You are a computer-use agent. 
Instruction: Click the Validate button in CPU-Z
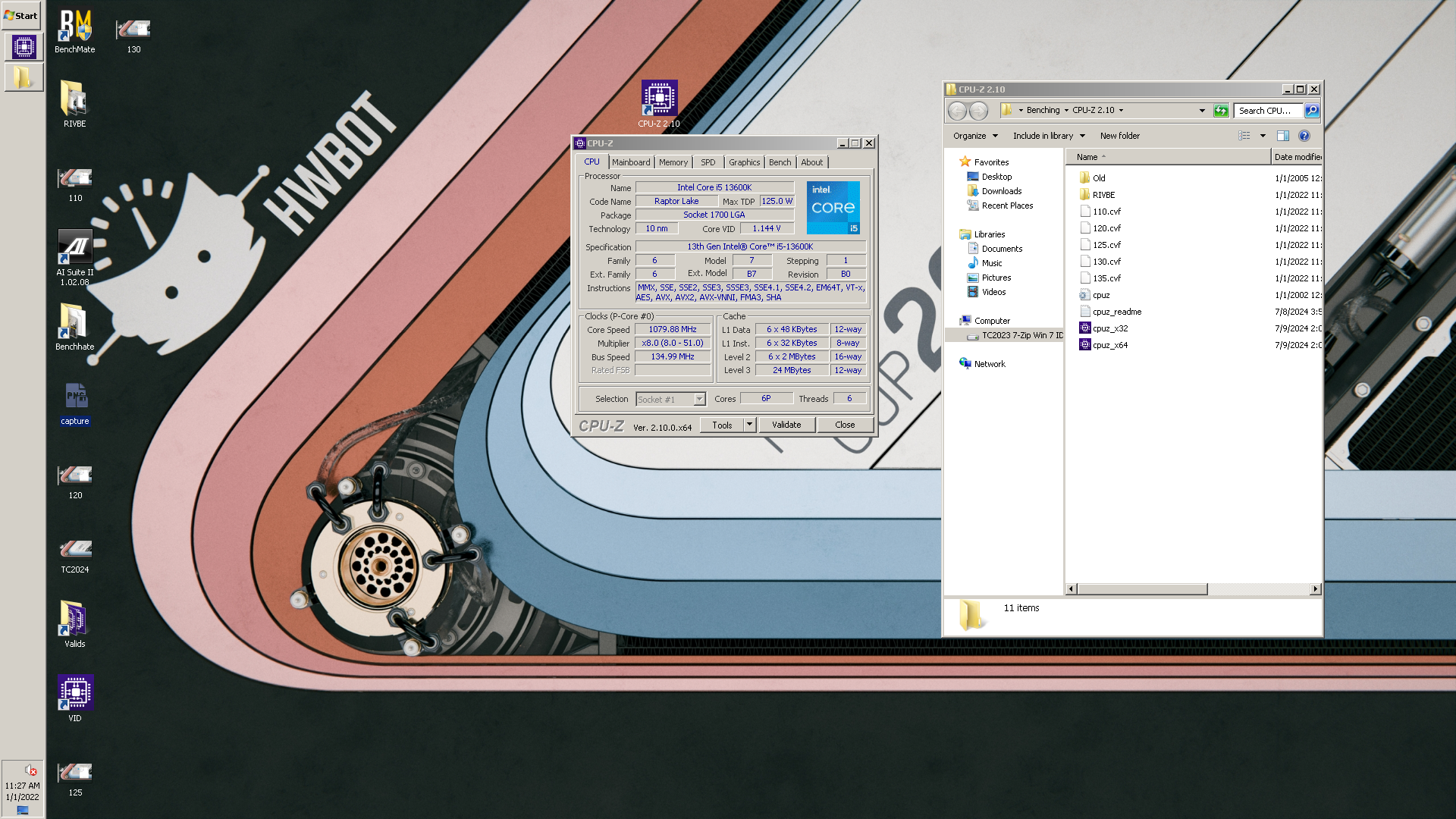click(786, 425)
